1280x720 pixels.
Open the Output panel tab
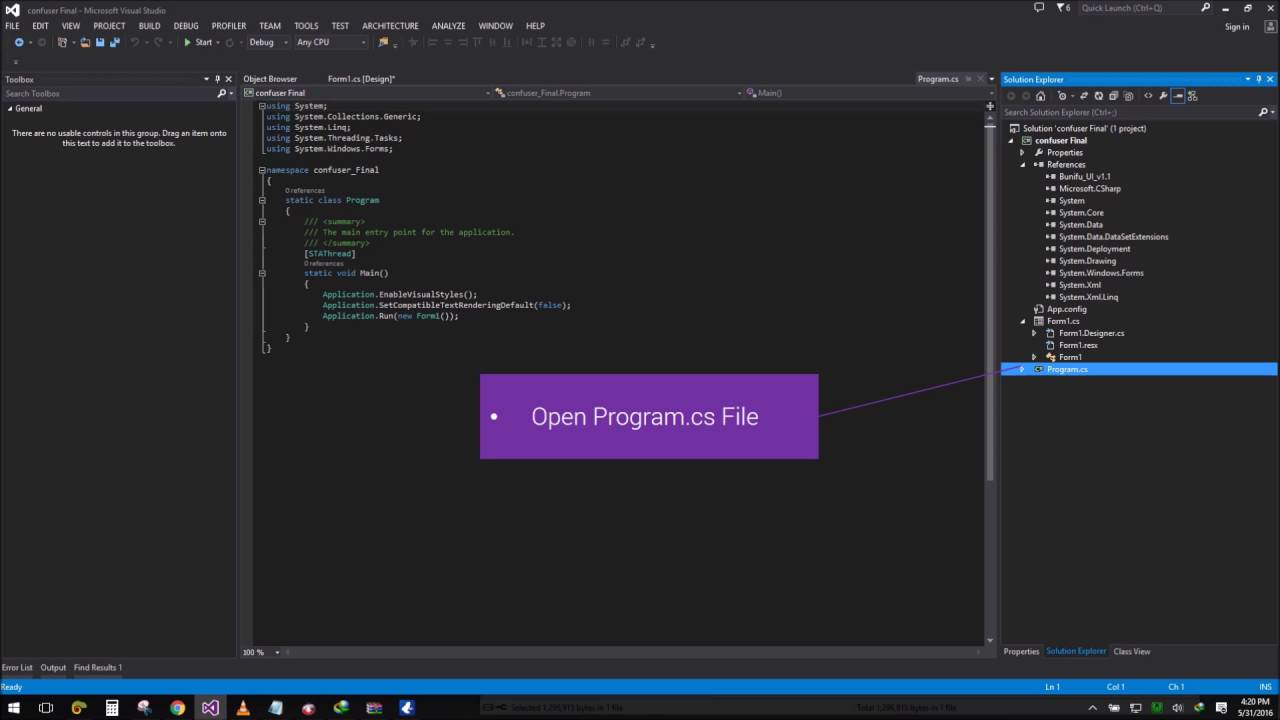(53, 667)
